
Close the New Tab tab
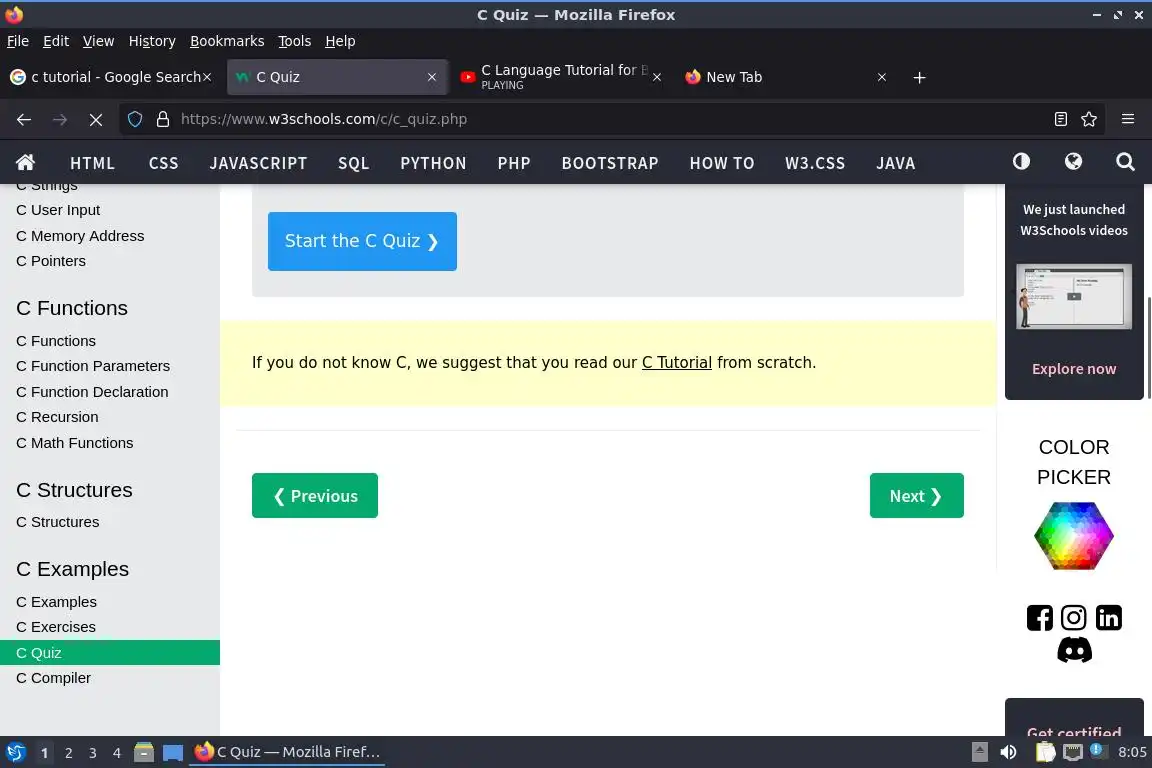pyautogui.click(x=882, y=77)
